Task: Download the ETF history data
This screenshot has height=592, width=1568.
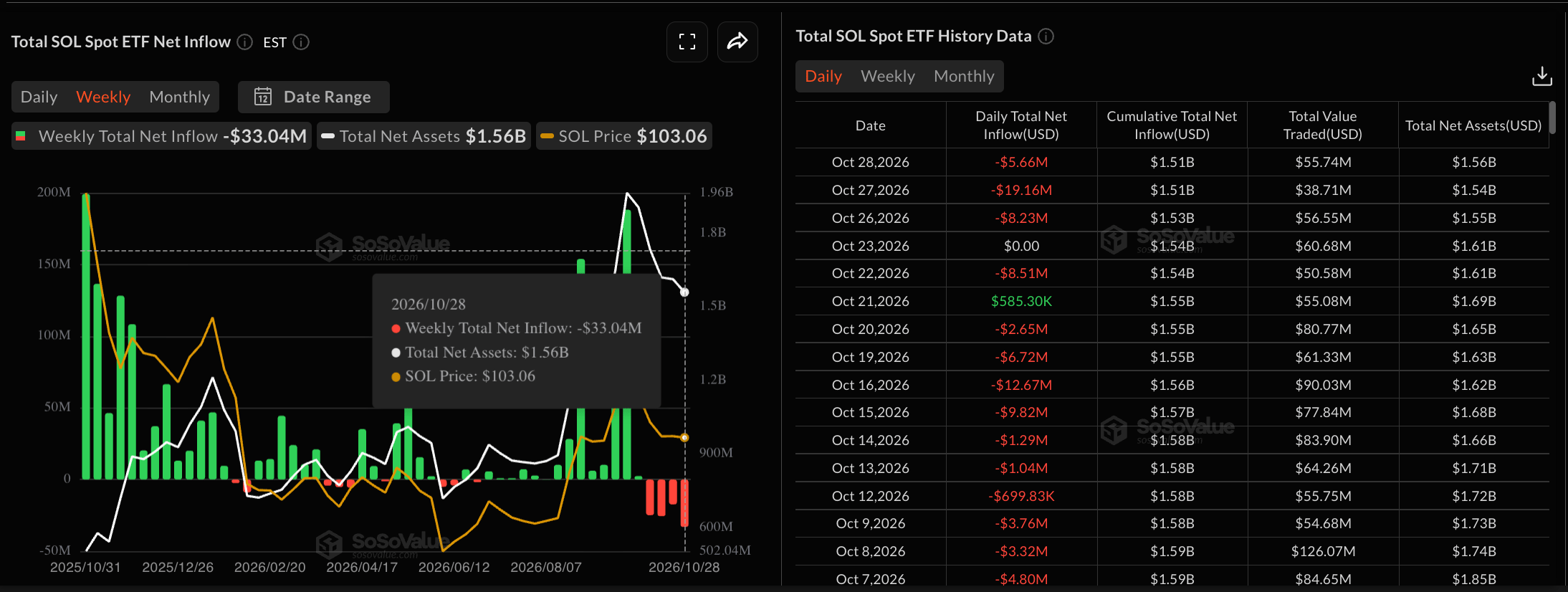Action: click(1542, 76)
